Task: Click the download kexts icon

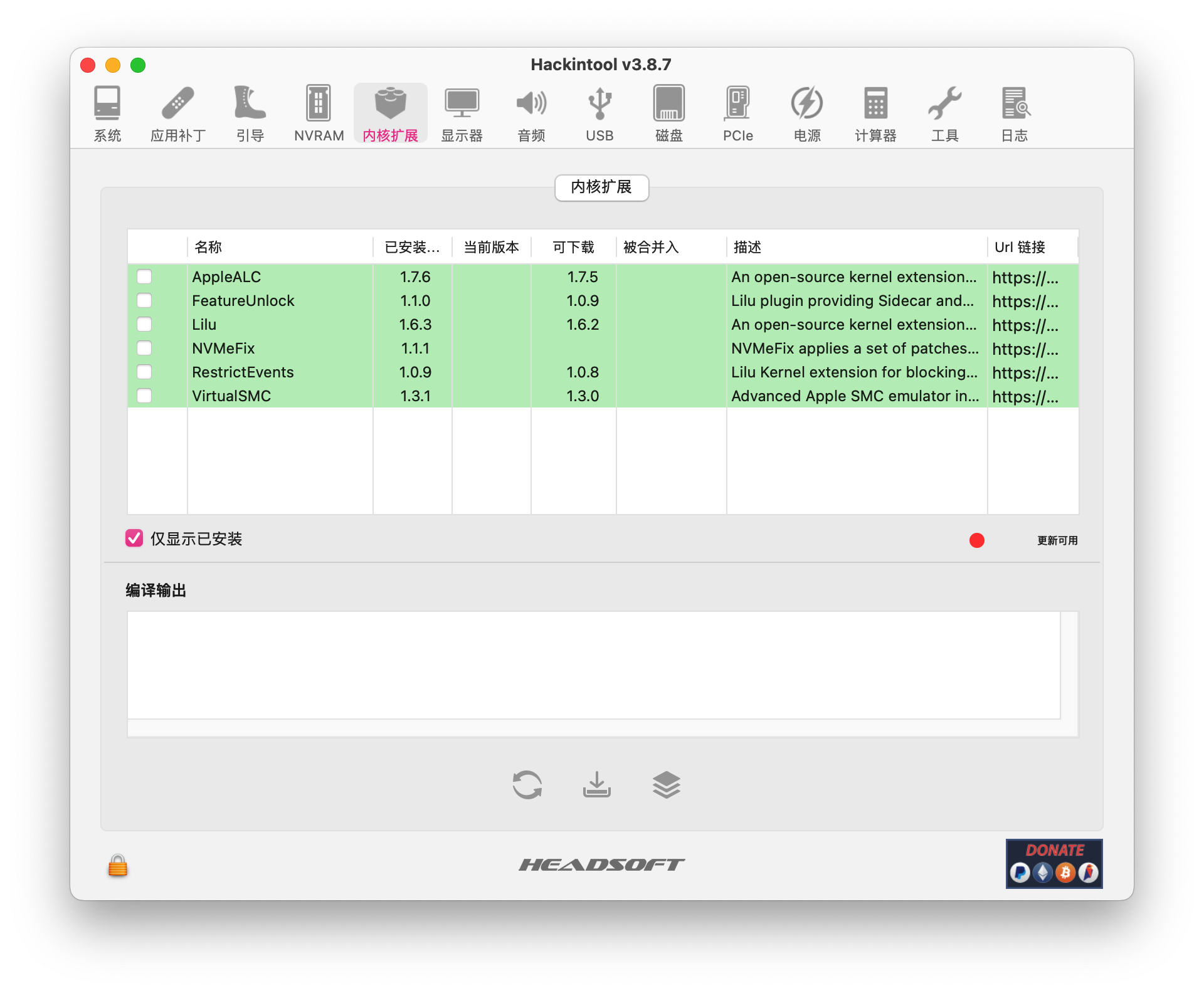Action: [596, 784]
